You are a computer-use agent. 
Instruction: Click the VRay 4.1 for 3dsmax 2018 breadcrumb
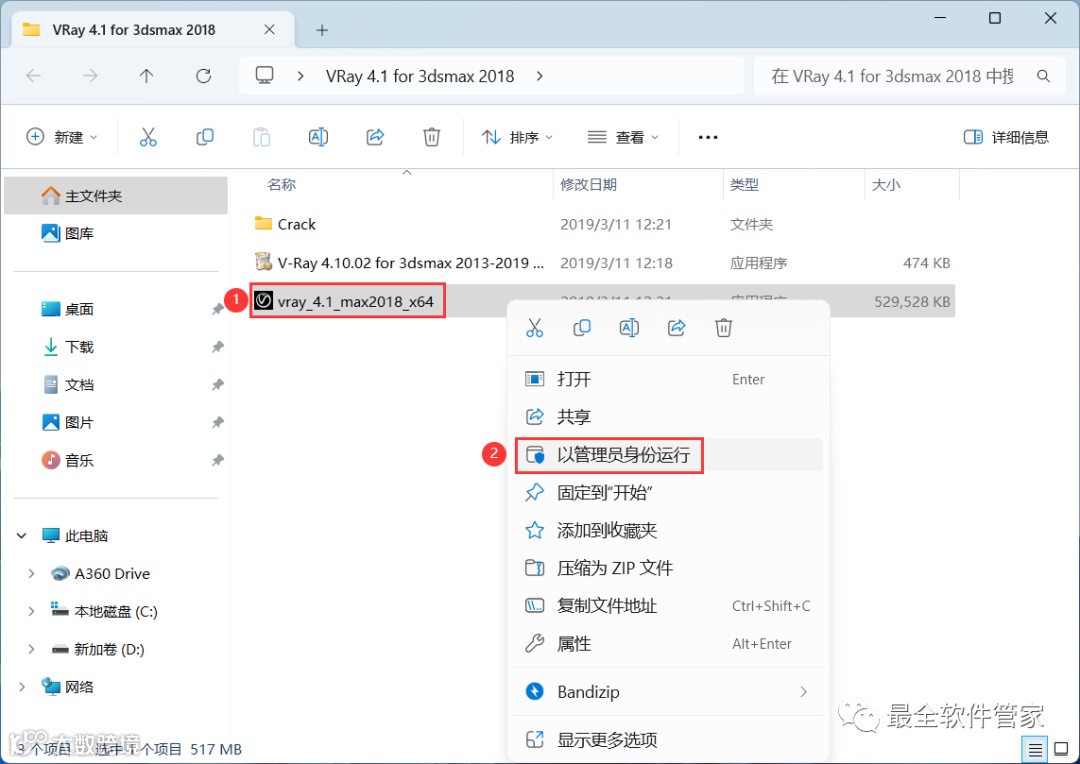[419, 76]
